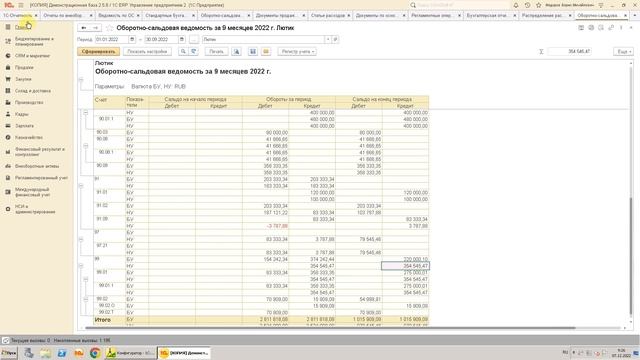Open end date calendar picker
The image size is (640, 360).
click(182, 40)
